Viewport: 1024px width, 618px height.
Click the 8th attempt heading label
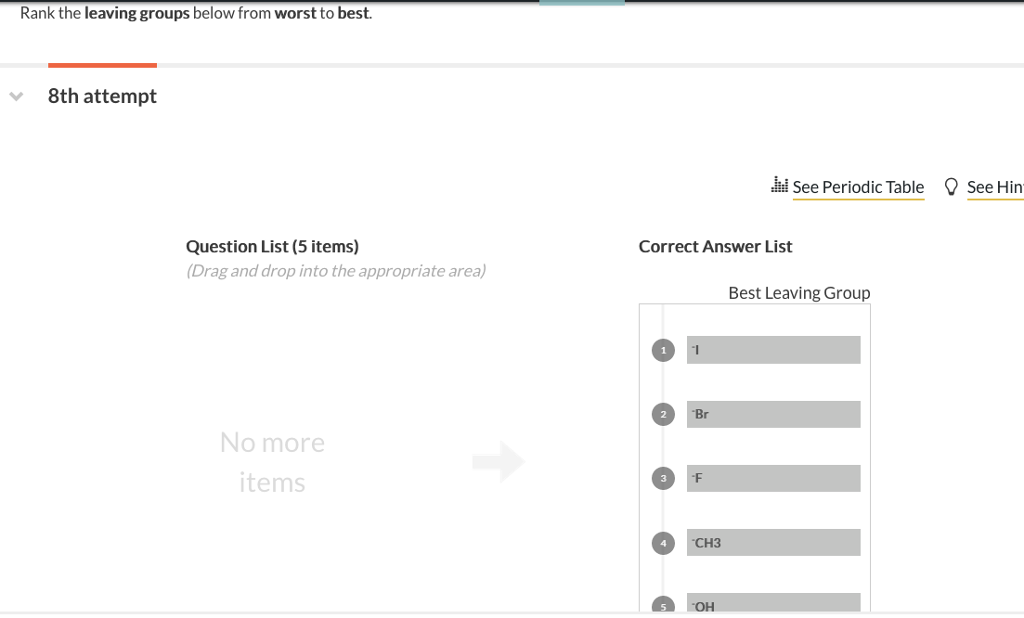coord(102,95)
